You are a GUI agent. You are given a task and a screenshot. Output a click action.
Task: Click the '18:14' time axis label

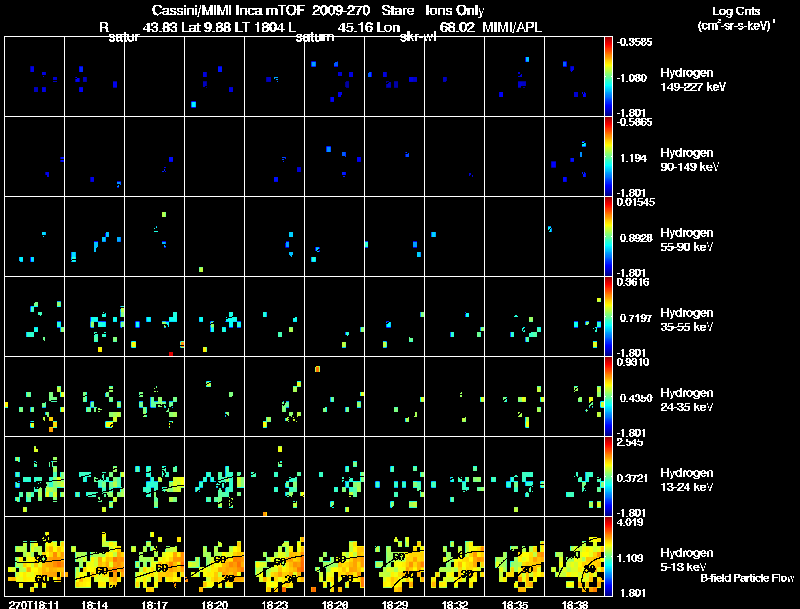[x=94, y=604]
